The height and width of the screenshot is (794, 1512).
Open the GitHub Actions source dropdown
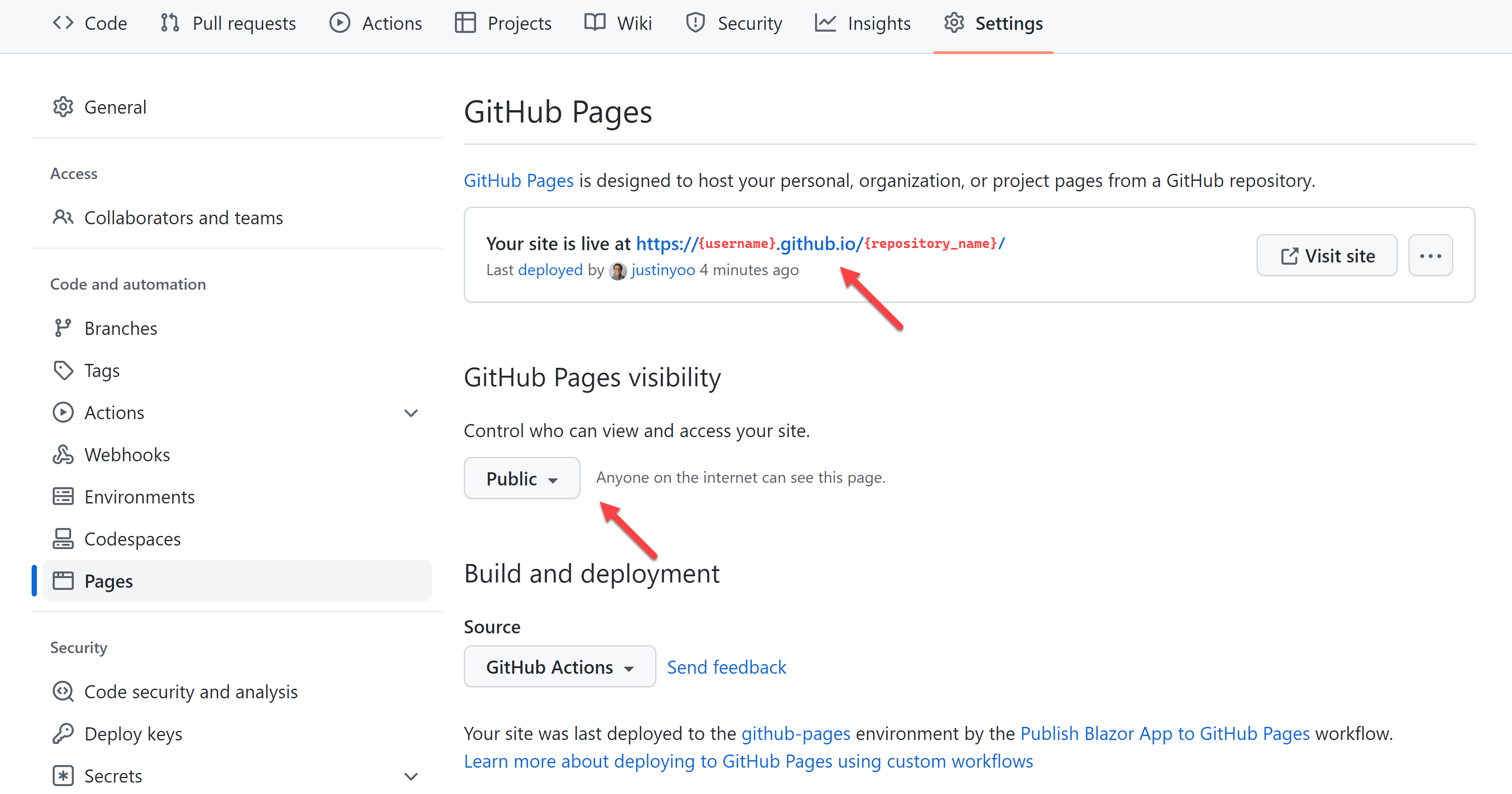click(559, 667)
